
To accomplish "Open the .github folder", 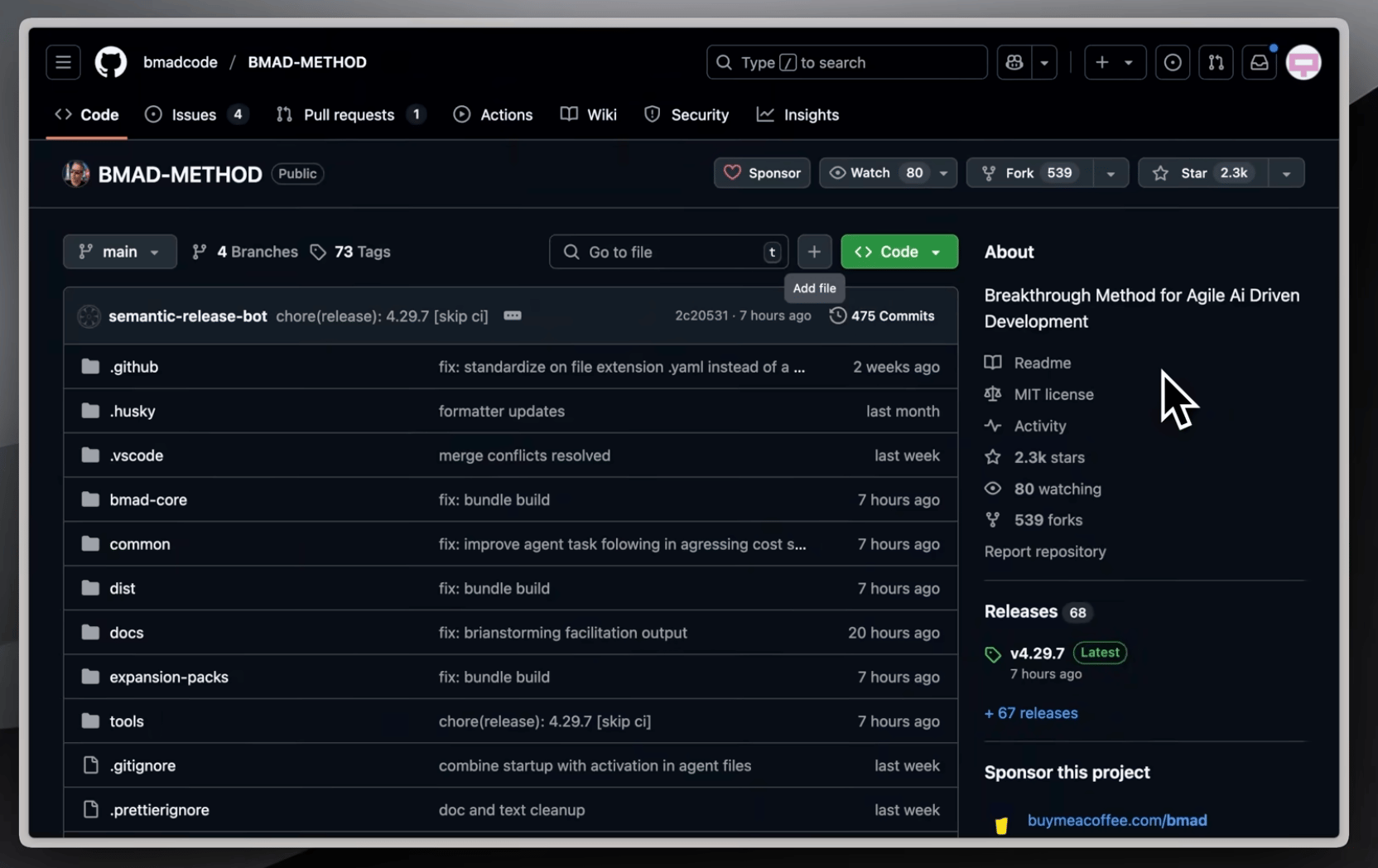I will (x=134, y=367).
